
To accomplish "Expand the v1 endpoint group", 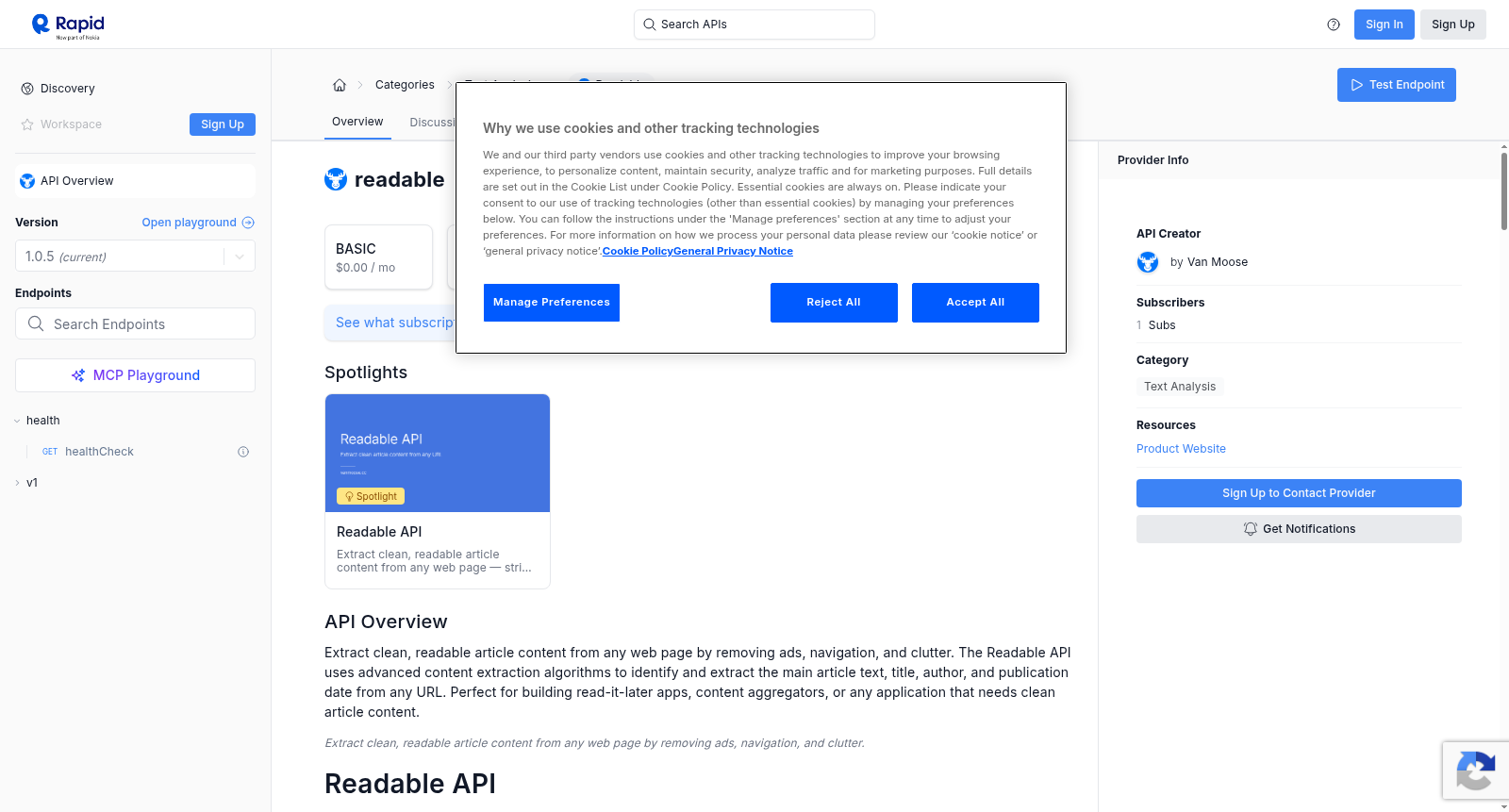I will (x=17, y=483).
